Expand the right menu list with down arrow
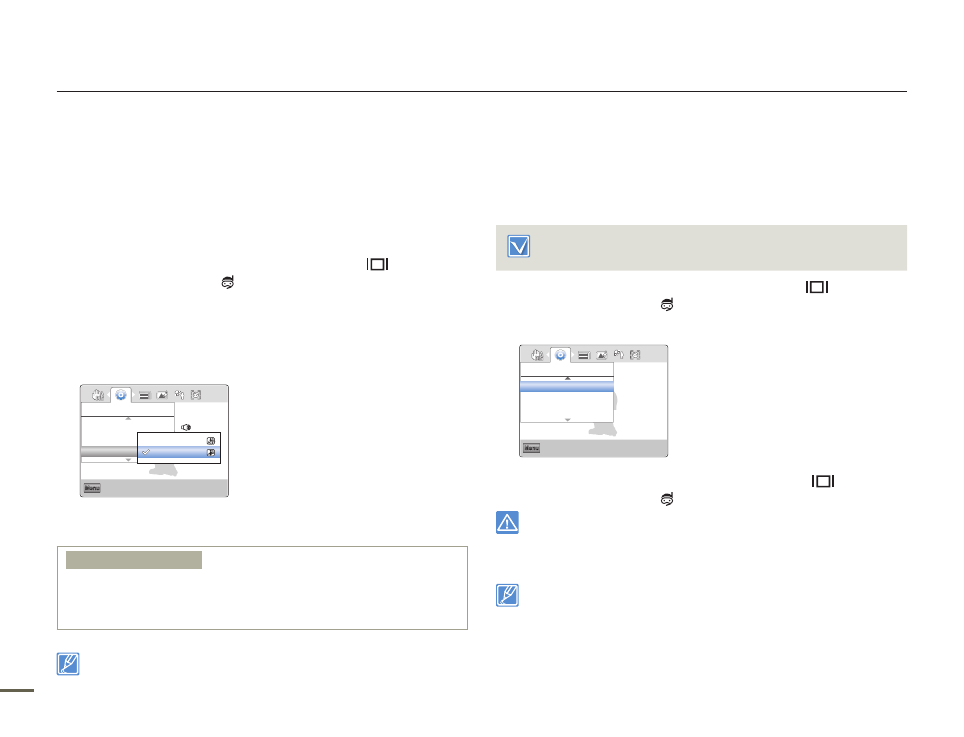Image resolution: width=964 pixels, height=737 pixels. pos(567,420)
